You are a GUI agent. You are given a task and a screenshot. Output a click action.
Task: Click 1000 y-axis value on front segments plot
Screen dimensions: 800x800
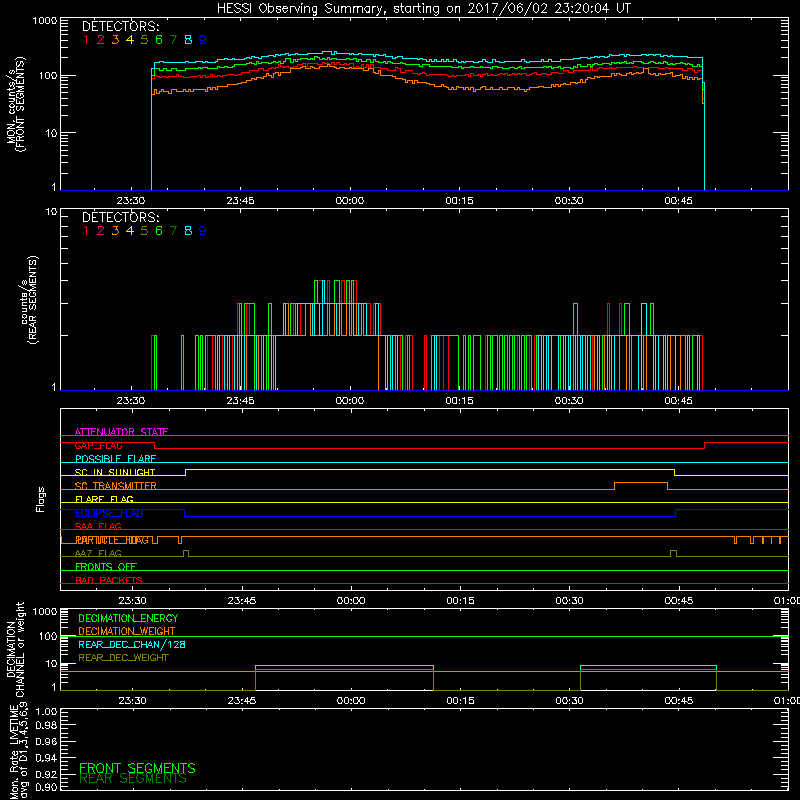tap(44, 21)
